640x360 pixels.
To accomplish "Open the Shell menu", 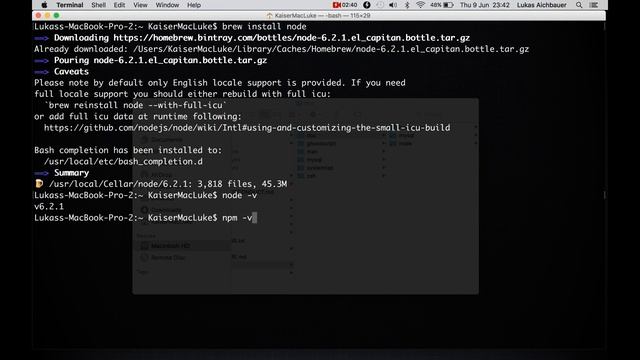I will [98, 5].
